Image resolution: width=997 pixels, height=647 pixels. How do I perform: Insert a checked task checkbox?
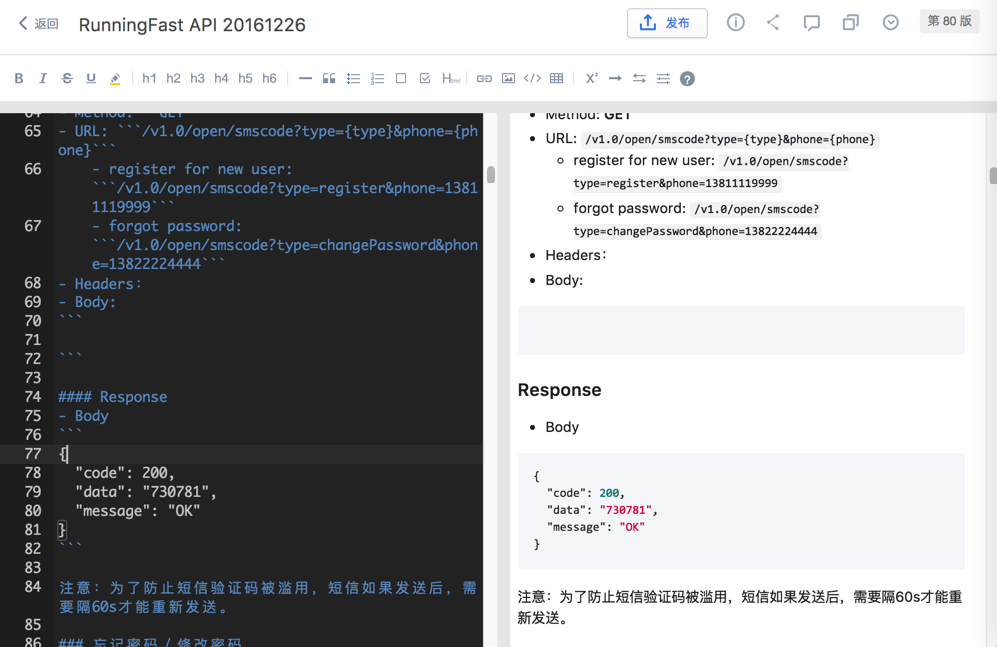[x=425, y=78]
